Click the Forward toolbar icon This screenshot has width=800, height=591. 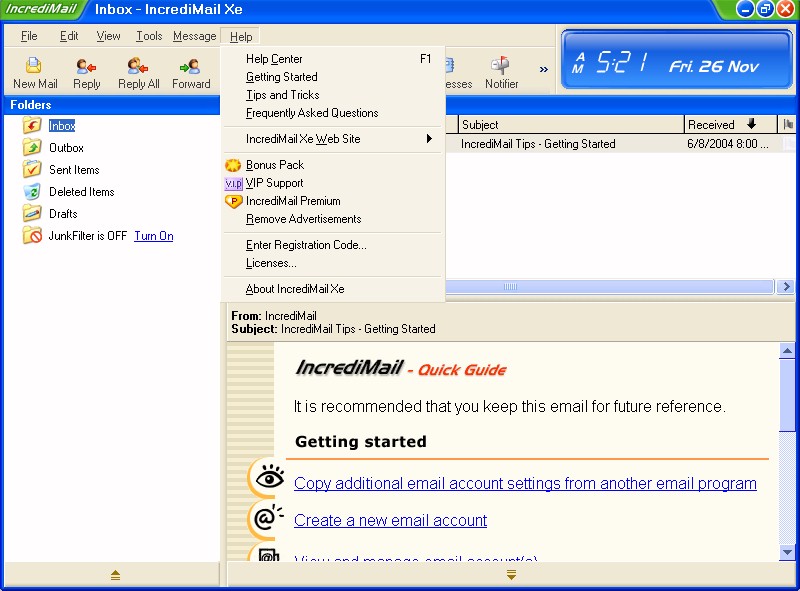point(190,68)
